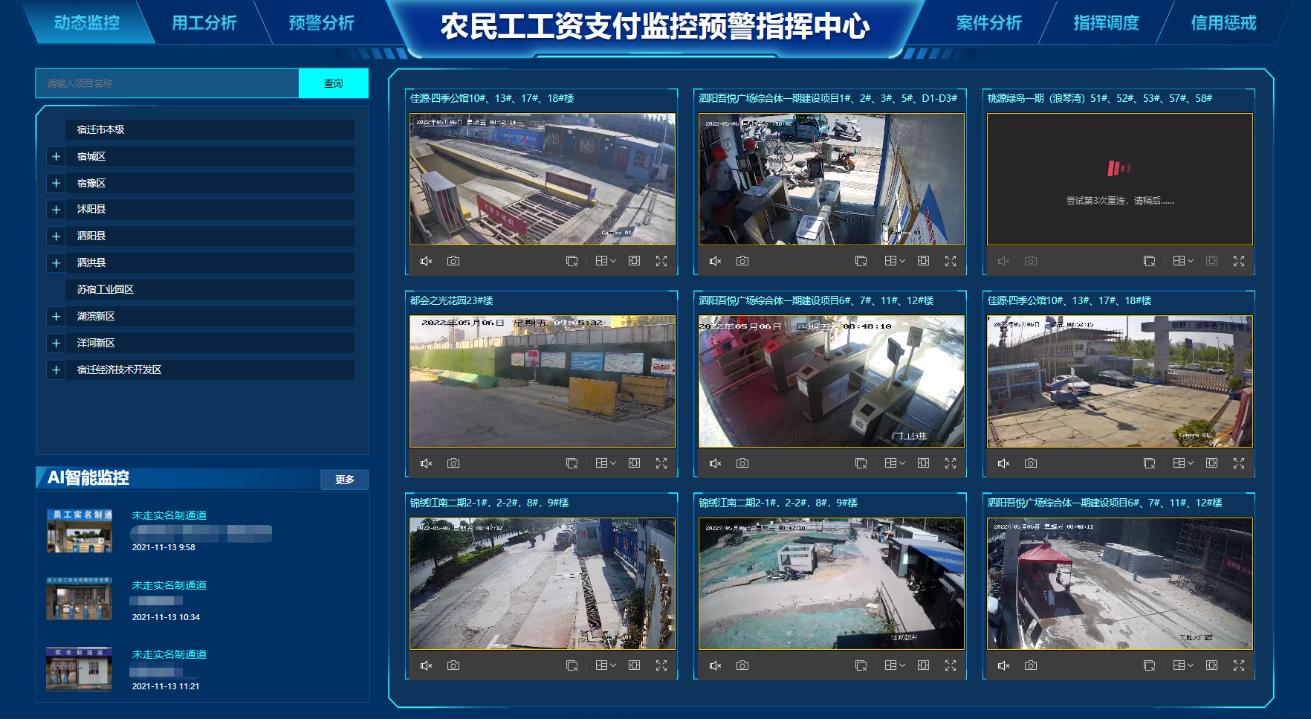
Task: Unmute the 佳源·四季公馆 feed showing parked cars
Action: pos(1004,463)
